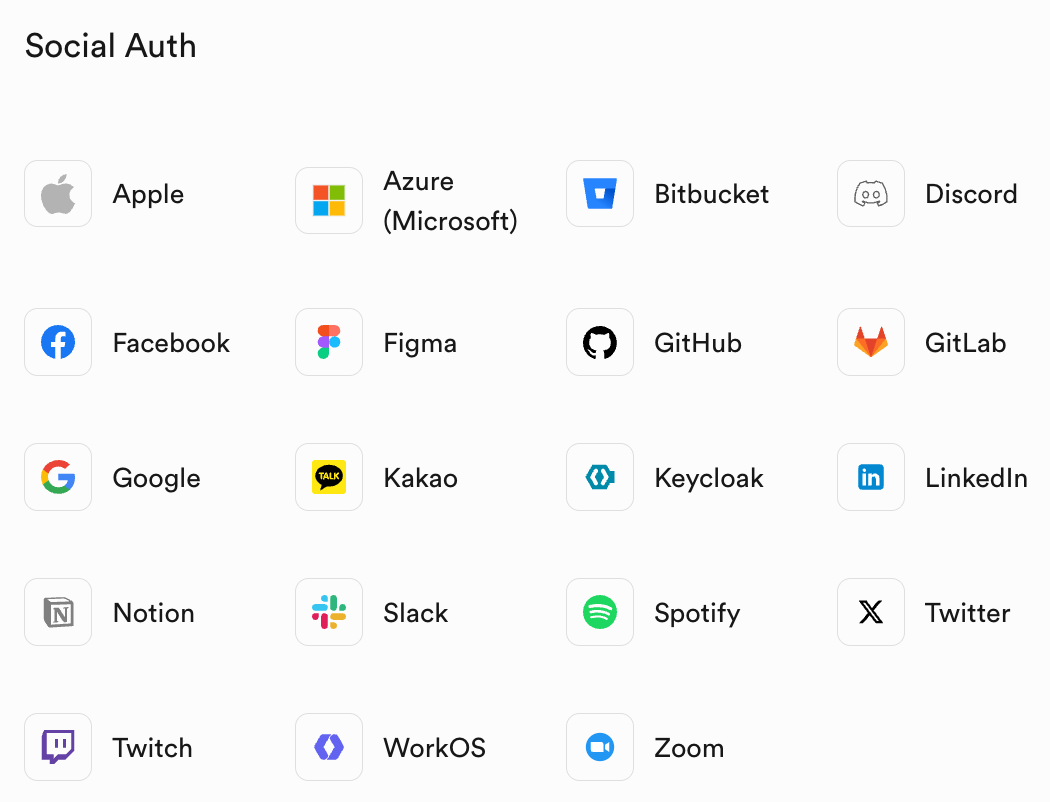1050x802 pixels.
Task: Click the Apple logo icon
Action: click(58, 194)
